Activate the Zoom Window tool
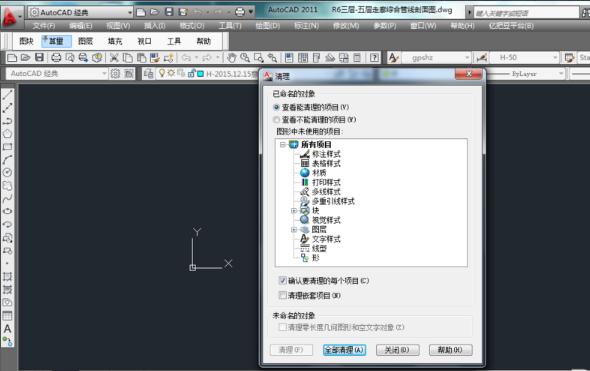Screen dimensions: 590x371 click(259, 58)
